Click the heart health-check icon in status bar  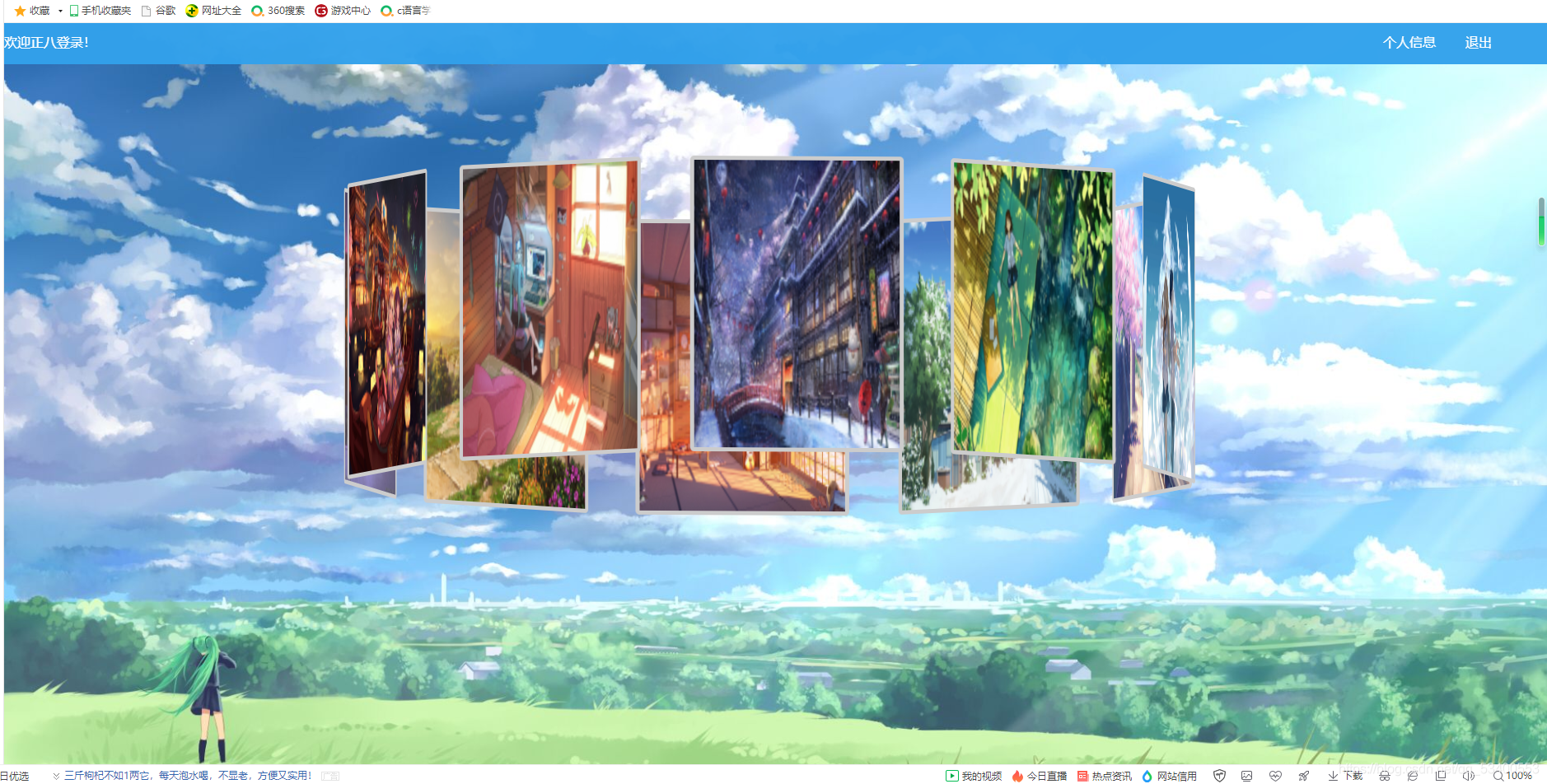pyautogui.click(x=1275, y=776)
